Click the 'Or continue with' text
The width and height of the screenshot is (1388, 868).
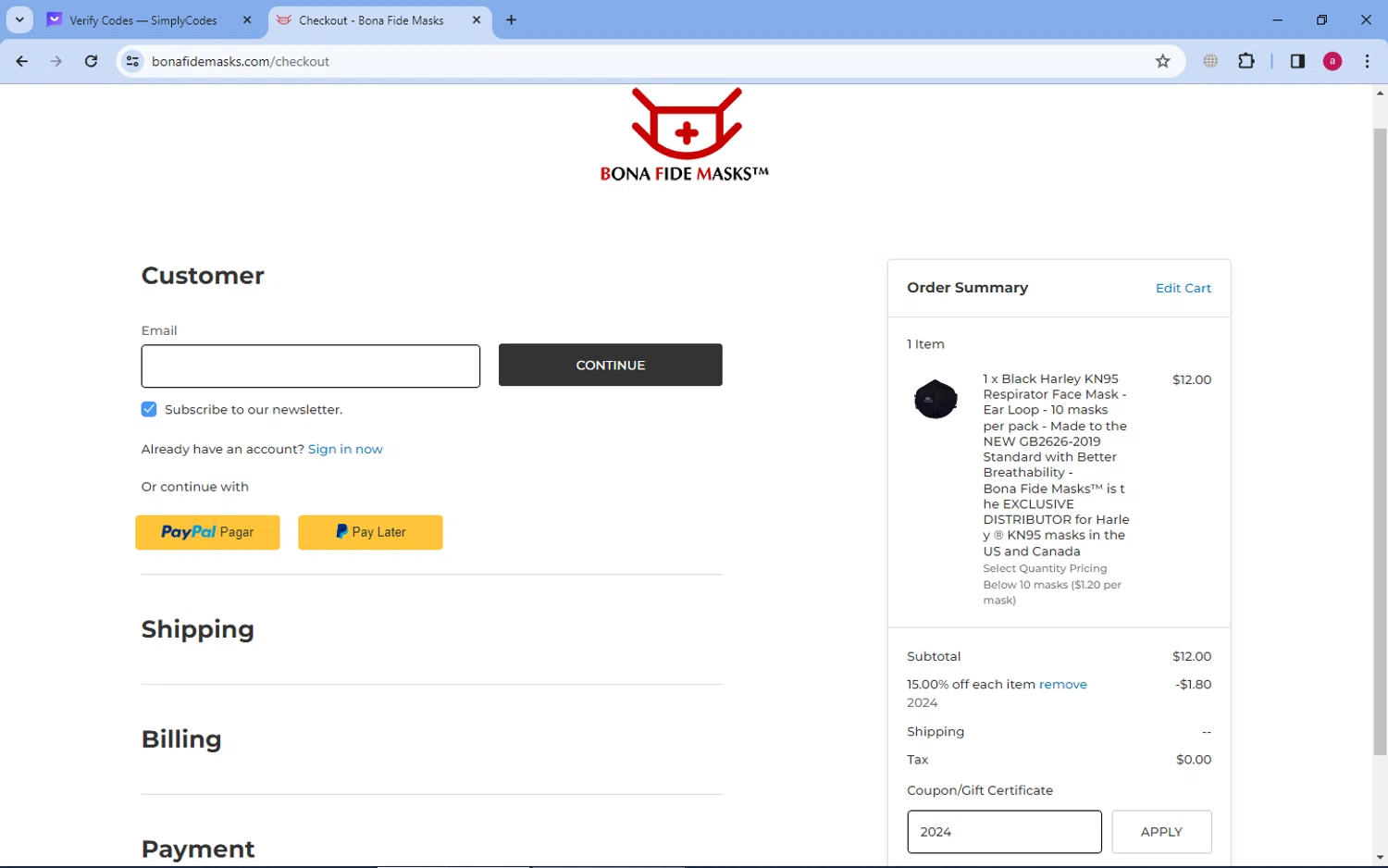click(195, 487)
